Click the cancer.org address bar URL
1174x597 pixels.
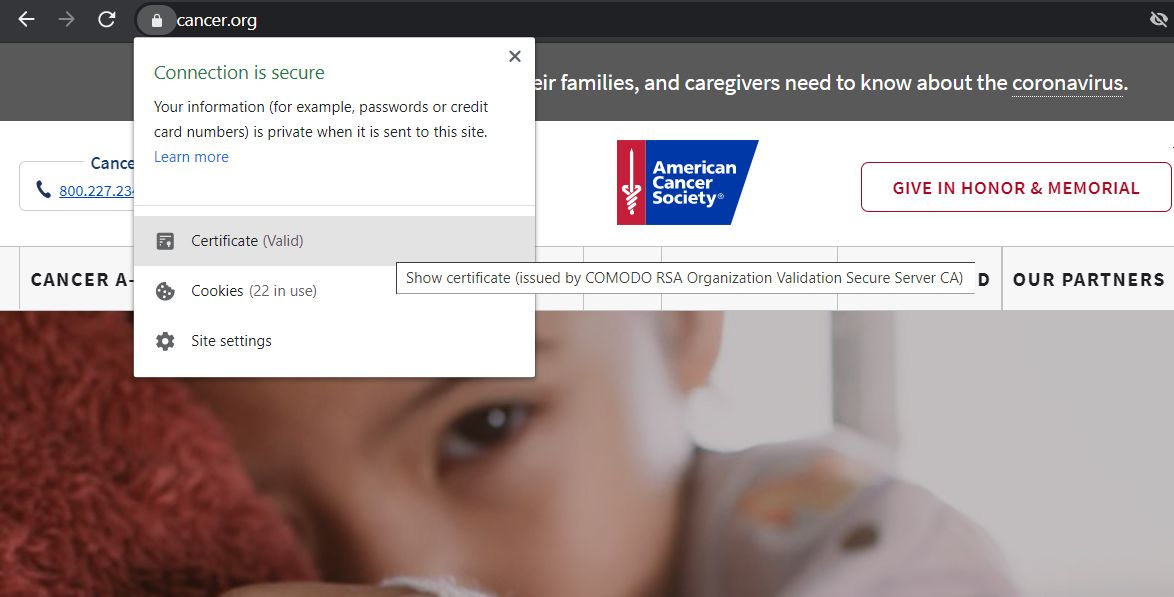point(217,20)
